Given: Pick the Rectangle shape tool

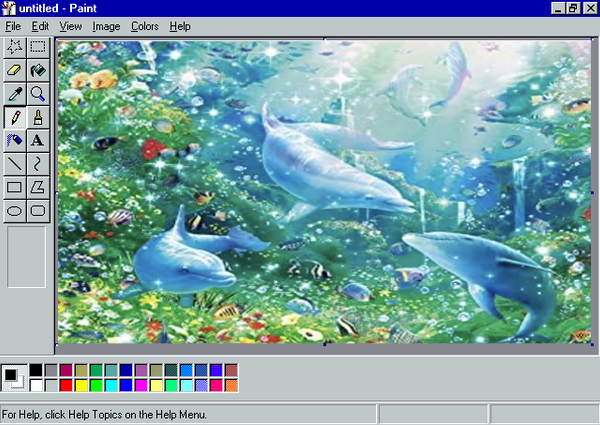Looking at the screenshot, I should pos(15,187).
